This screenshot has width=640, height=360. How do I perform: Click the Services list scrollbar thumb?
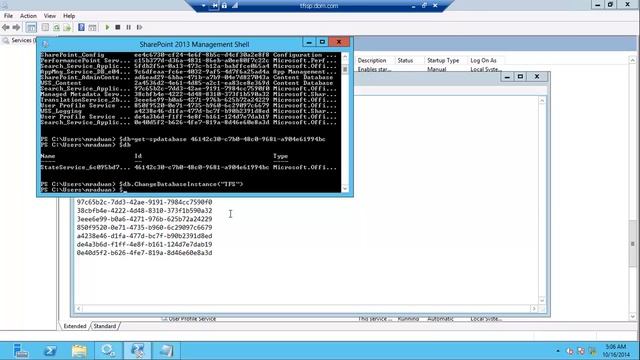[633, 244]
